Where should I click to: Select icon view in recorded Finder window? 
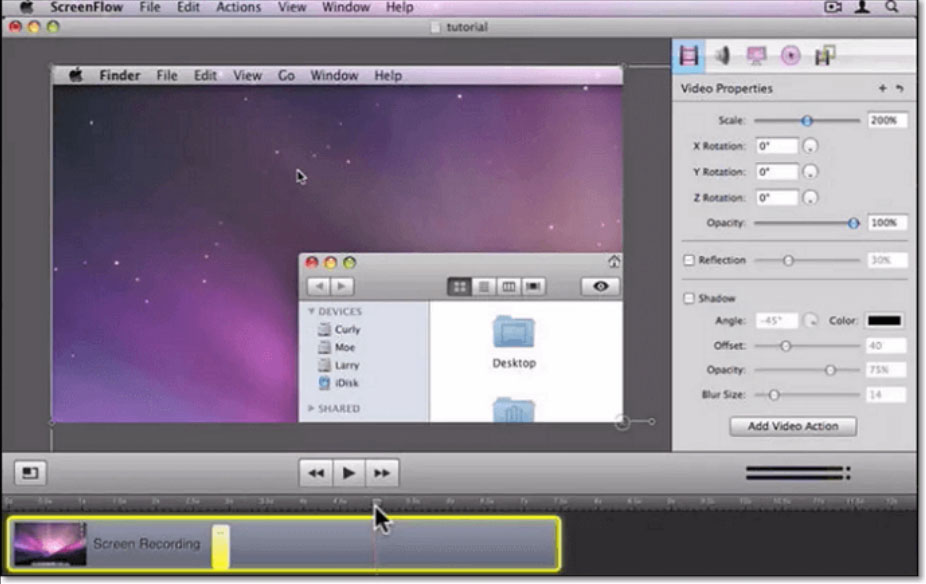(x=459, y=286)
